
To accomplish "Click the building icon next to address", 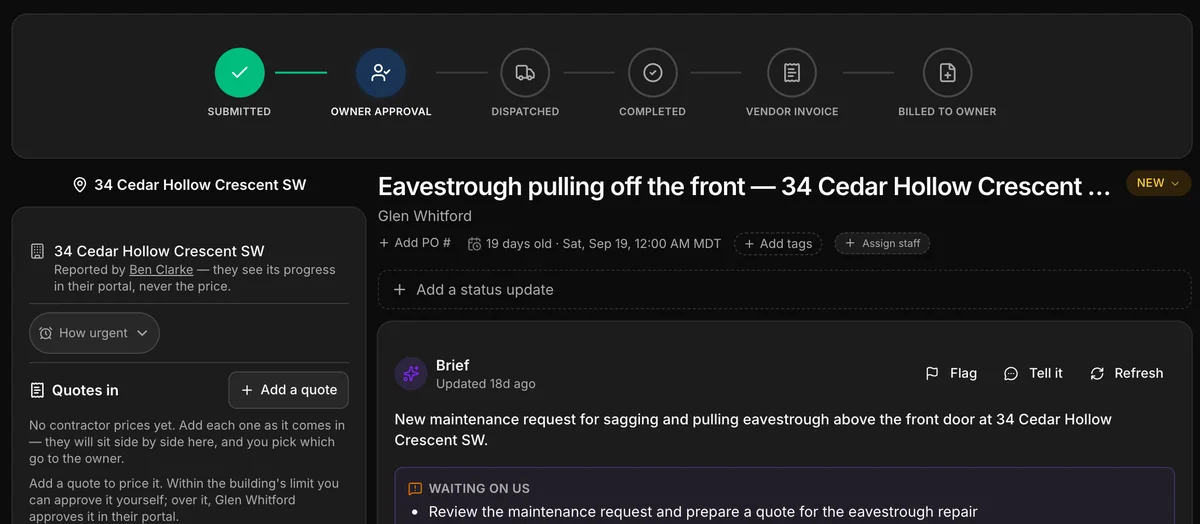I will click(x=38, y=251).
